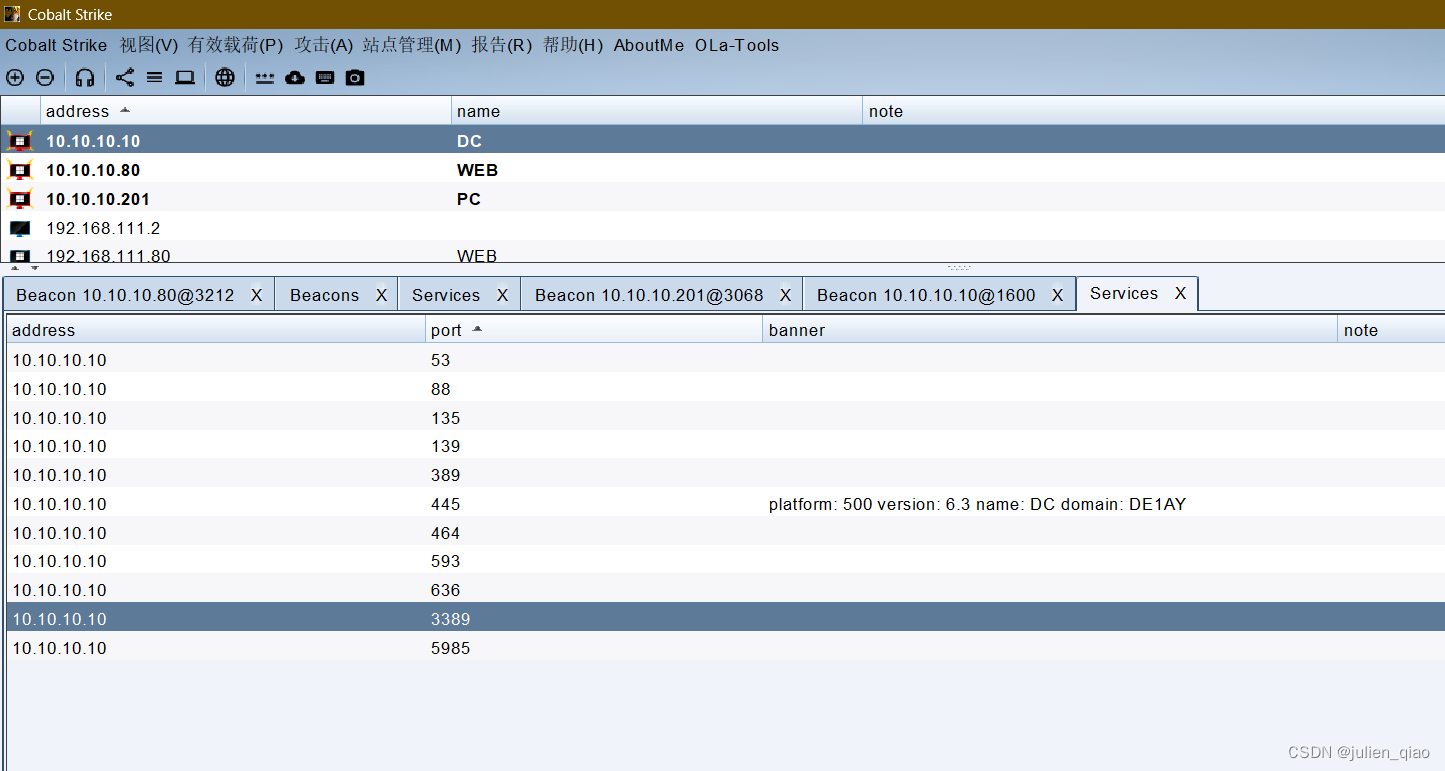
Task: Select target 10.10.10.80 row
Action: tap(722, 170)
